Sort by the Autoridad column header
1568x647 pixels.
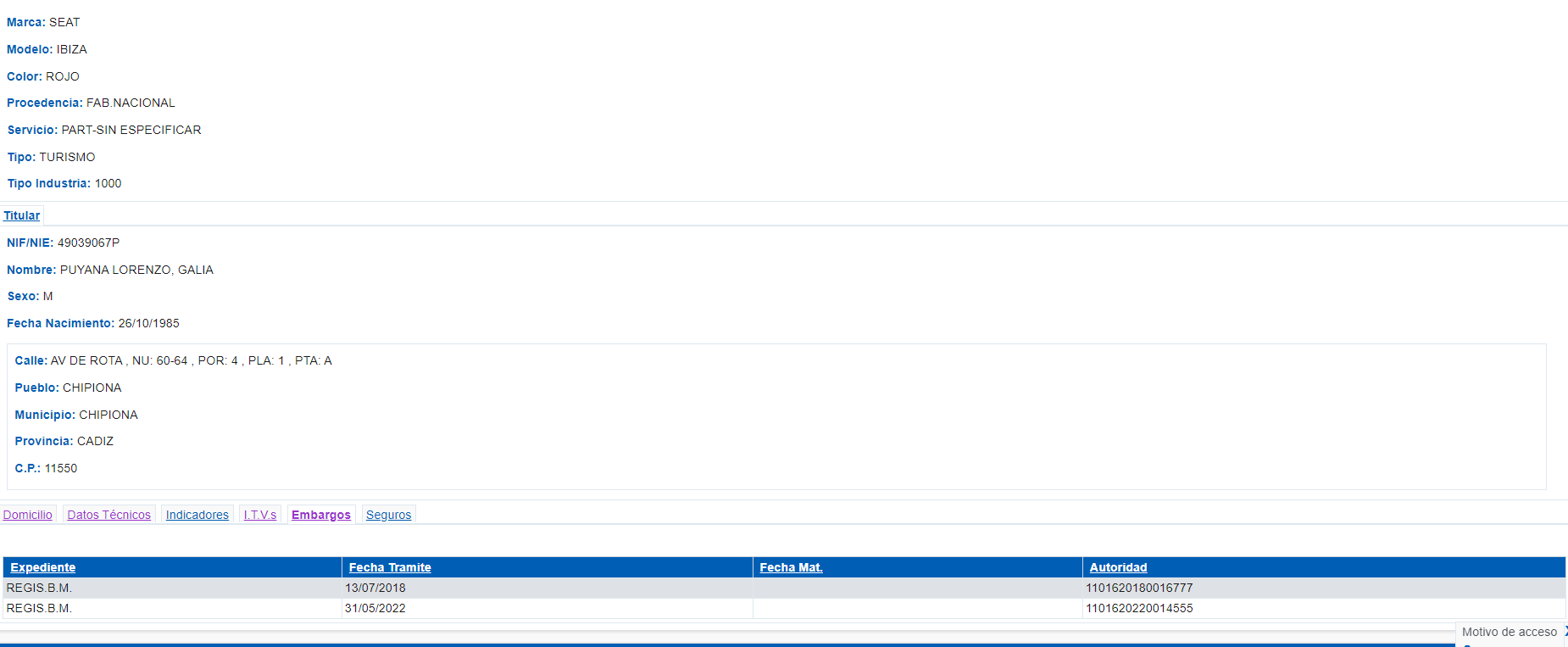point(1118,567)
